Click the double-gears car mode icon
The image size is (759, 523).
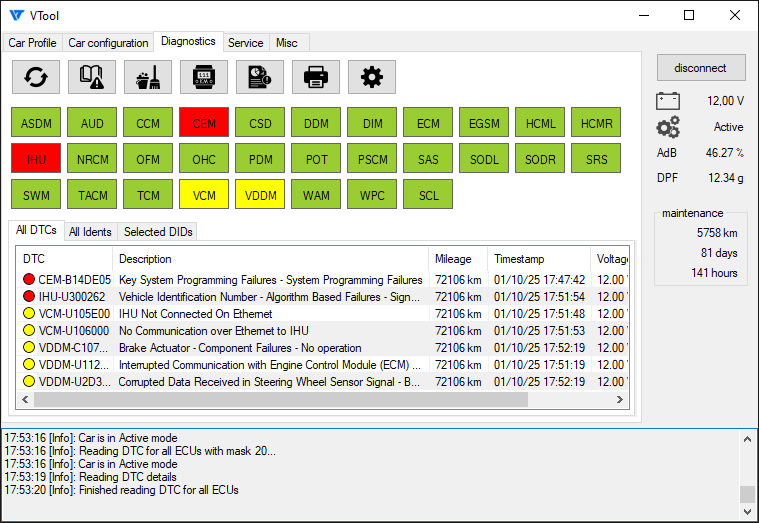pyautogui.click(x=667, y=127)
